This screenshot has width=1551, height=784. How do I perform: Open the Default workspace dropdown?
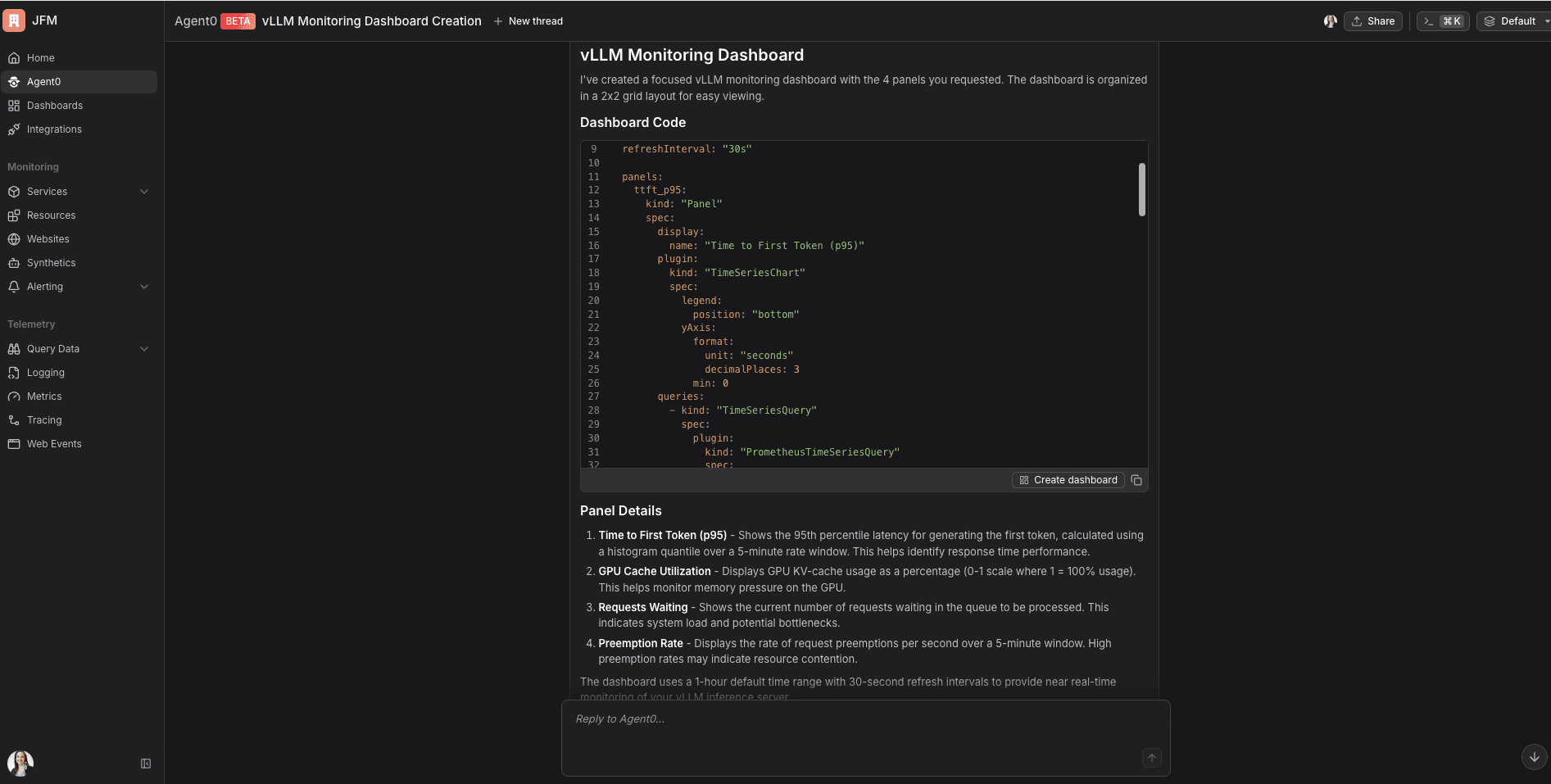1513,21
